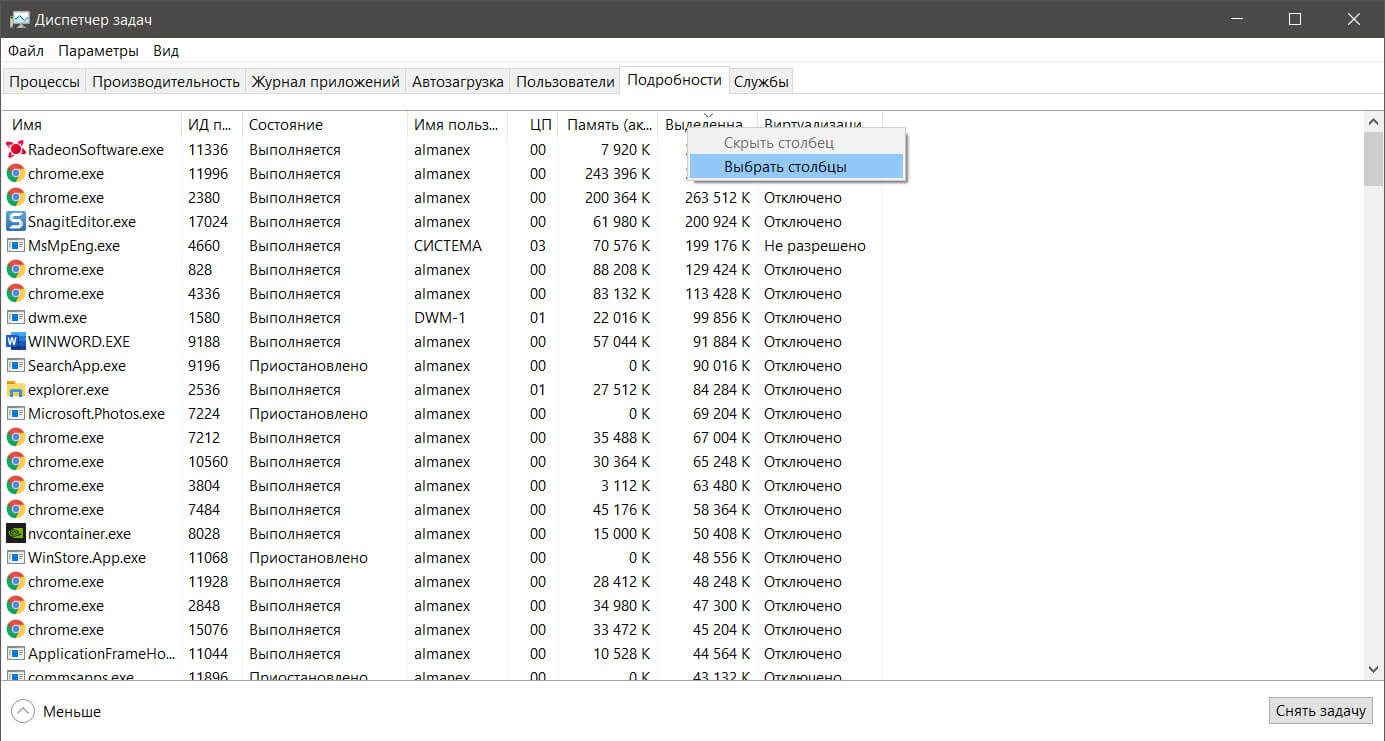Click the Chrome icon for PID 15076

pyautogui.click(x=16, y=630)
